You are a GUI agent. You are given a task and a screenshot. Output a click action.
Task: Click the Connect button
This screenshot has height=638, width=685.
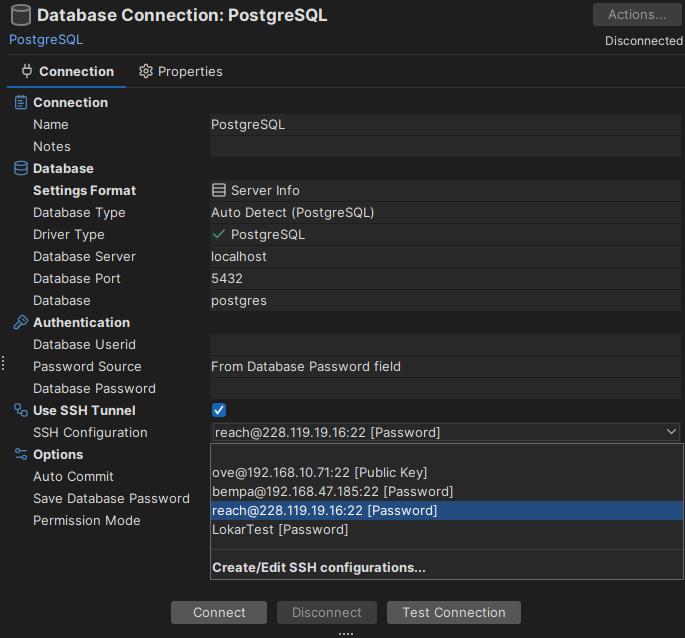[x=219, y=612]
